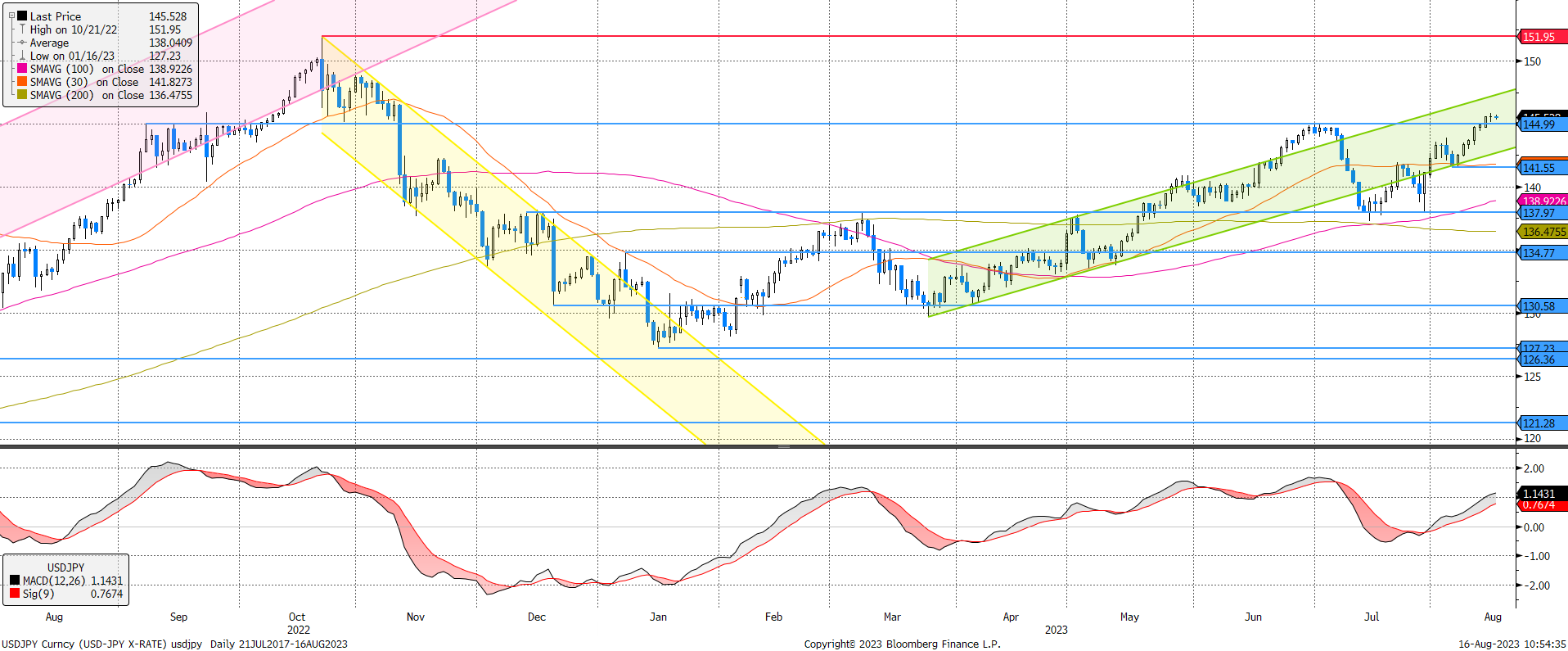Select the 137.97 support level tag

click(x=1542, y=213)
